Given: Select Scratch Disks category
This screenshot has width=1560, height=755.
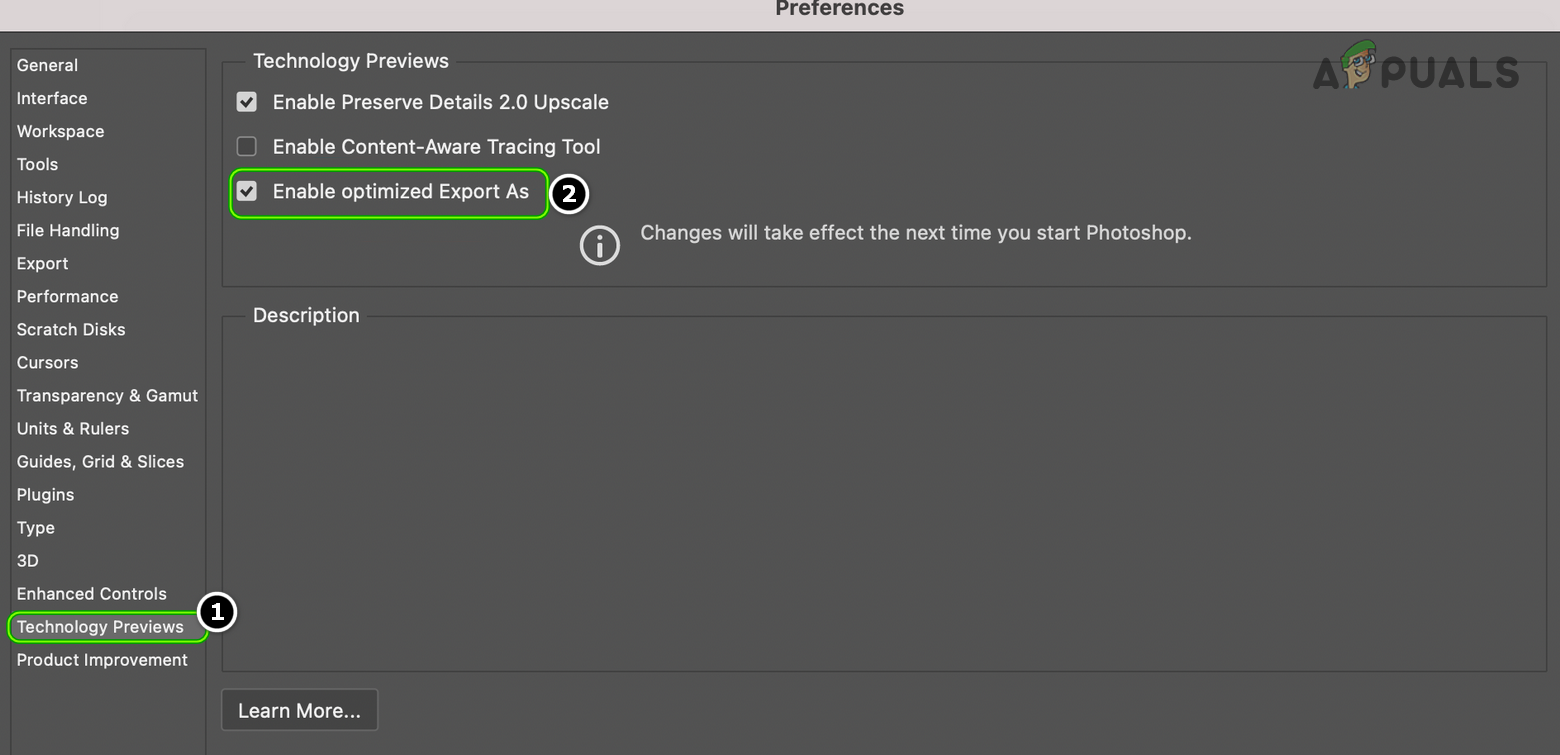Looking at the screenshot, I should tap(71, 329).
